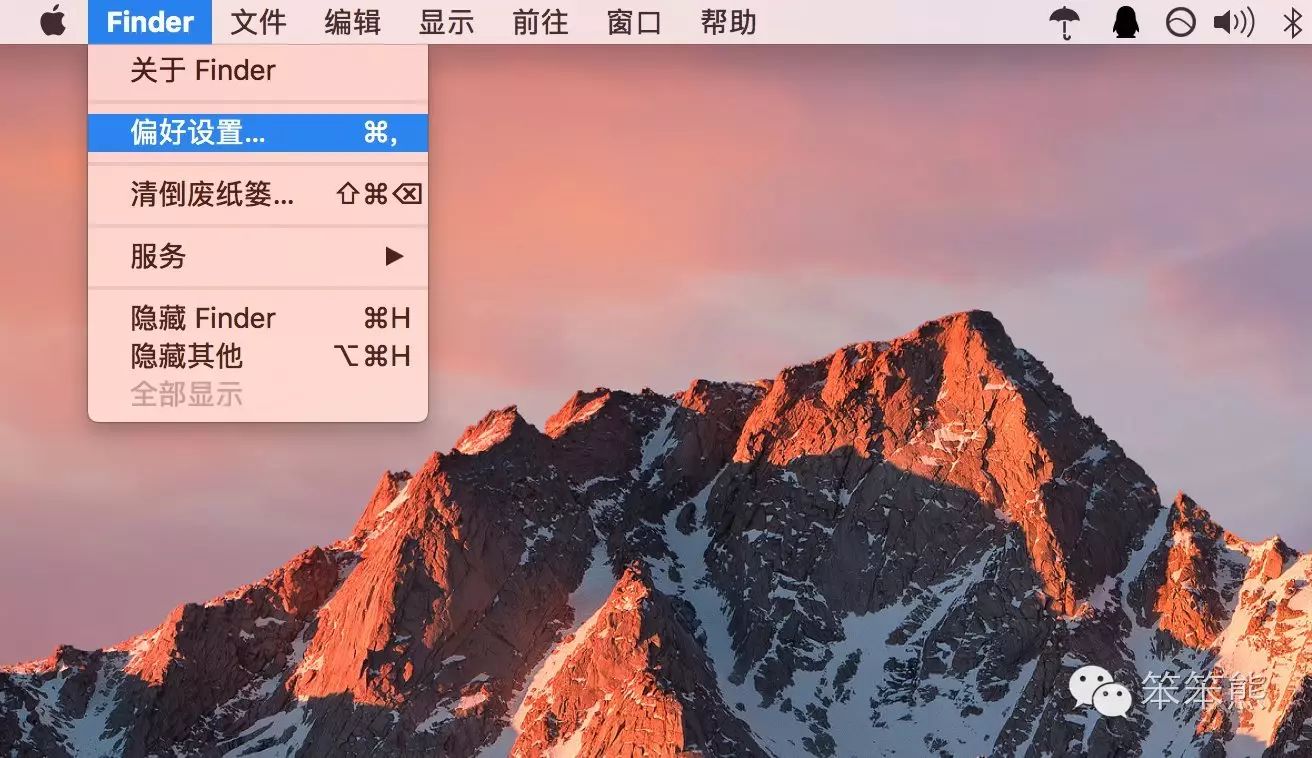Viewport: 1312px width, 758px height.
Task: Choose the highlighted 偏好设置... item
Action: pyautogui.click(x=198, y=132)
